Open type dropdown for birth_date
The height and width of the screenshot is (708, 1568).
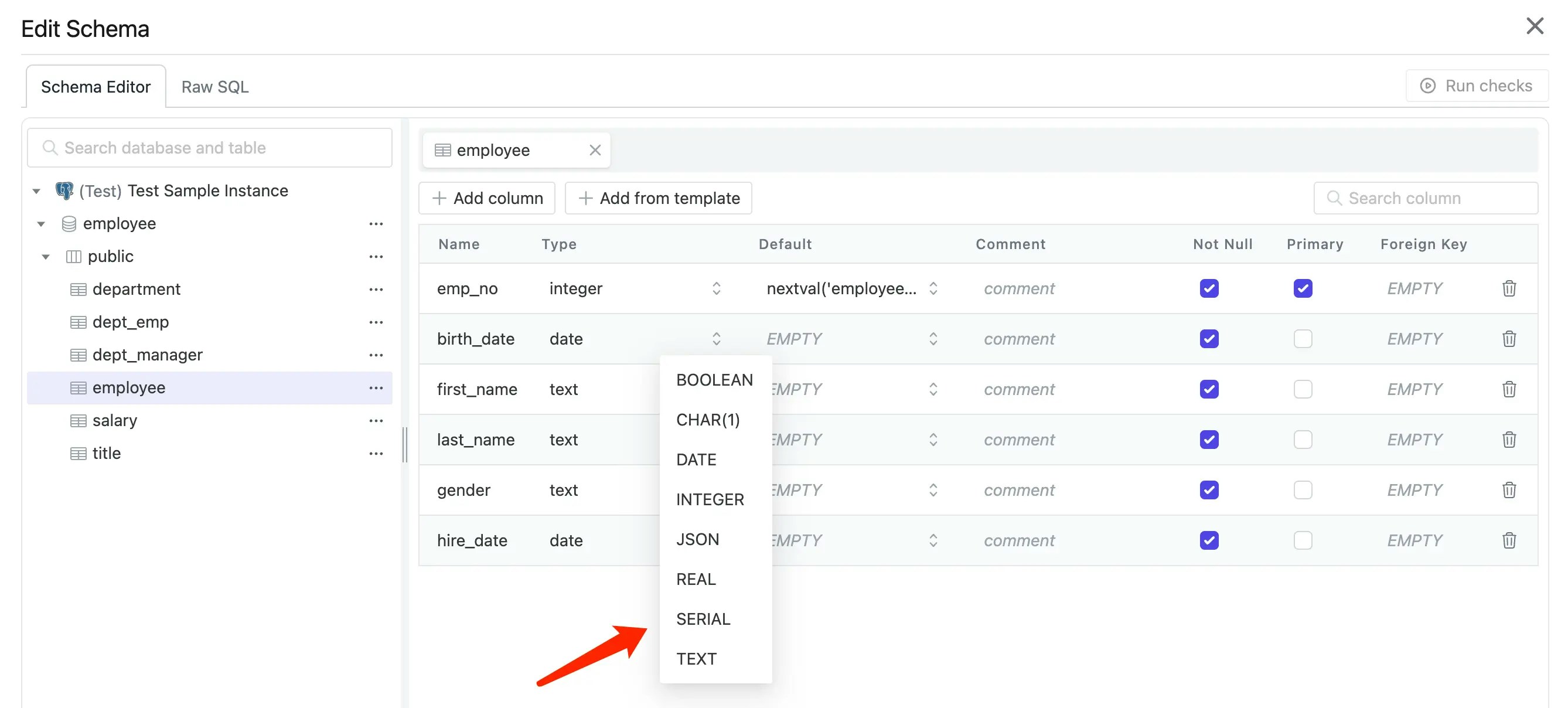tap(716, 339)
